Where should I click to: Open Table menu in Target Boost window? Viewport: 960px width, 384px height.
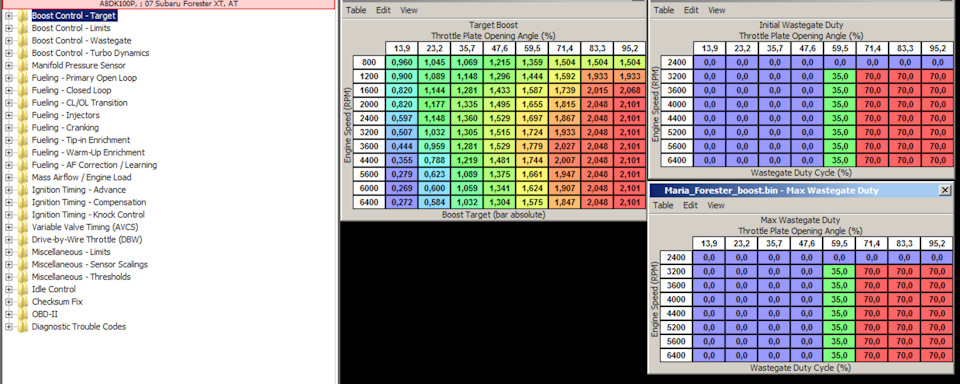click(355, 10)
